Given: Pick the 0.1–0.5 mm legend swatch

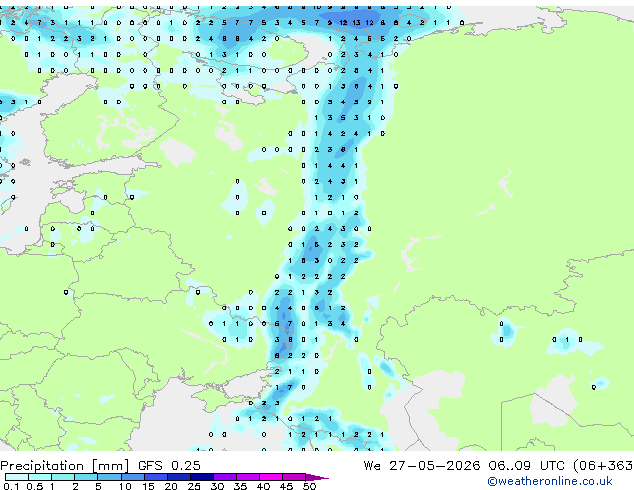Looking at the screenshot, I should 17,477.
